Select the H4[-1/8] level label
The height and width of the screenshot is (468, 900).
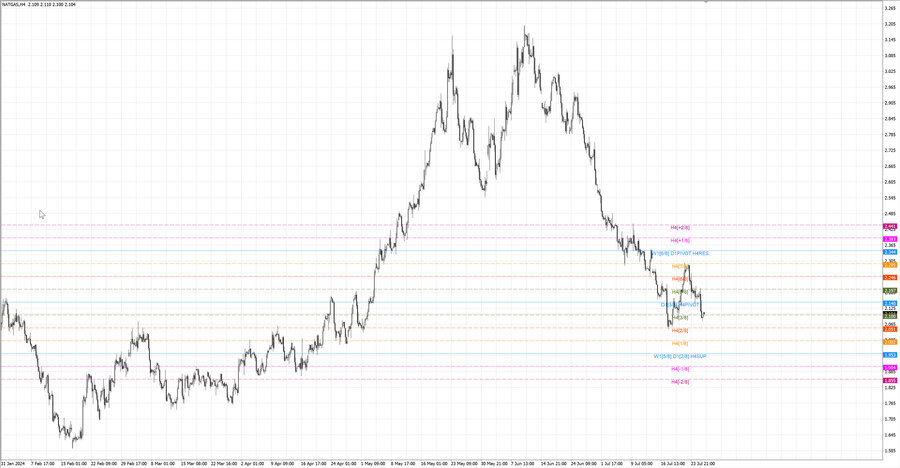tap(680, 369)
